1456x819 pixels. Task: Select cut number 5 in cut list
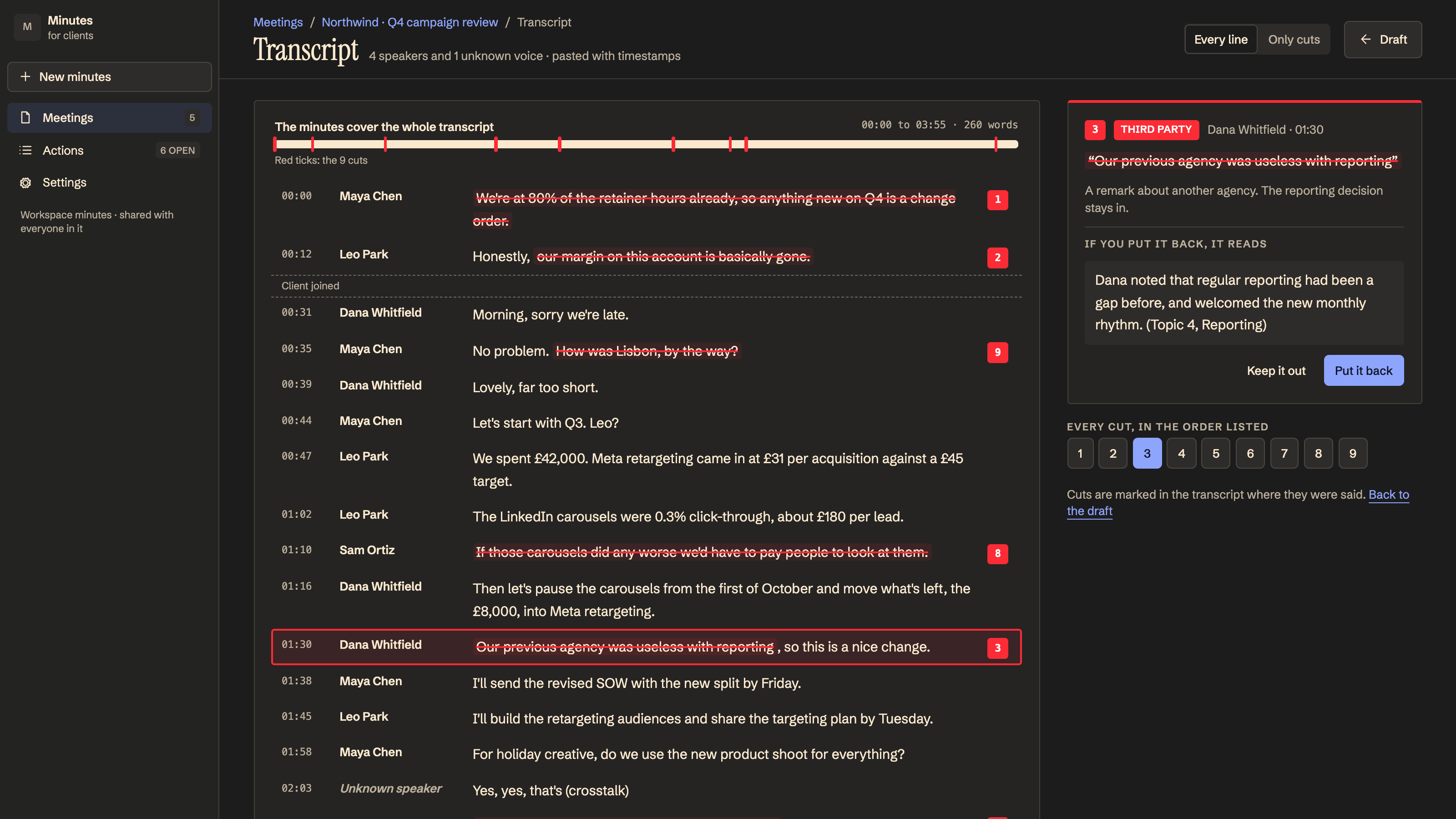click(1216, 453)
